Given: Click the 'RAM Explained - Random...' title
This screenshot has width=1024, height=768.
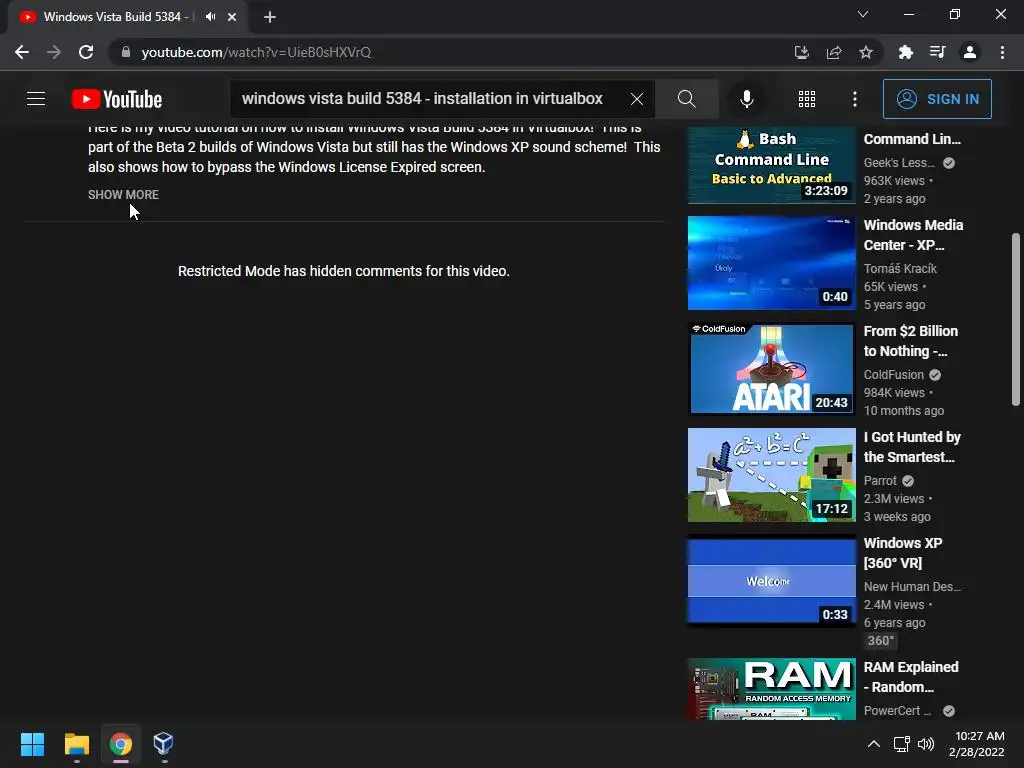Looking at the screenshot, I should click(911, 677).
